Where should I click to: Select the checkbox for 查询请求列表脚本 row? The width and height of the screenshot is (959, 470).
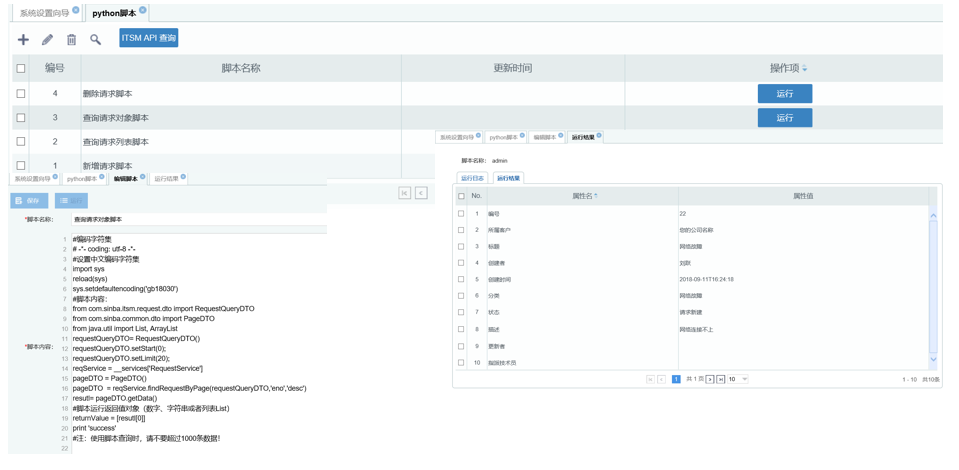coord(21,141)
